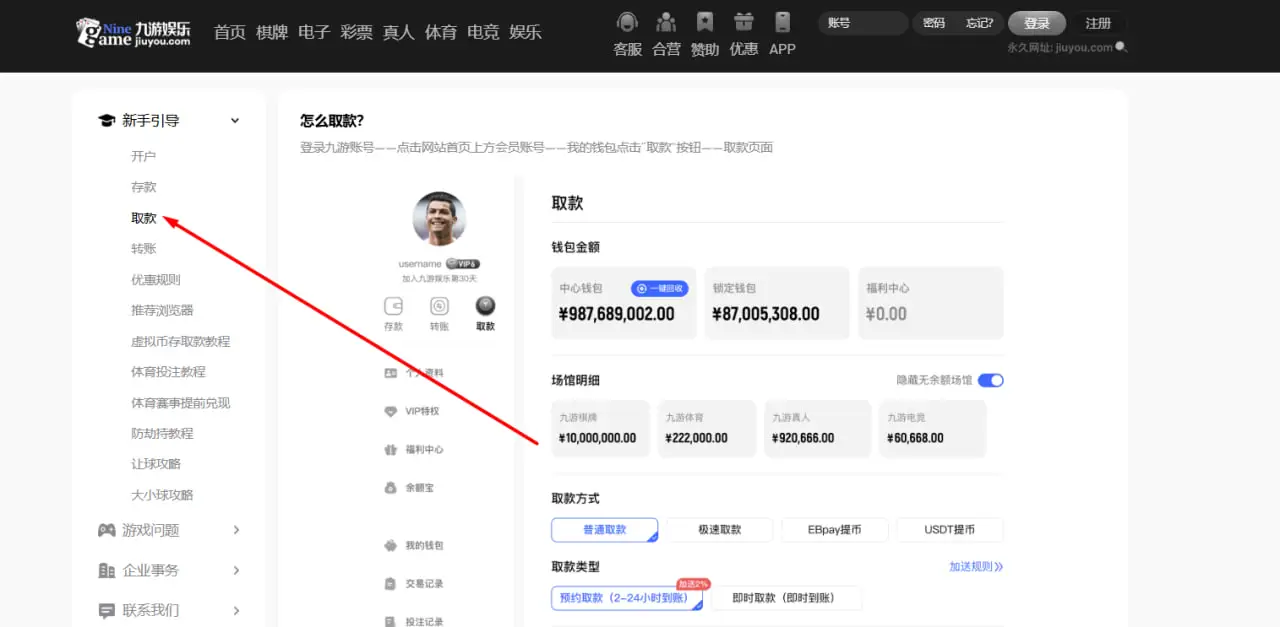The image size is (1280, 627).
Task: Open 娱乐 in top navigation
Action: pyautogui.click(x=525, y=32)
